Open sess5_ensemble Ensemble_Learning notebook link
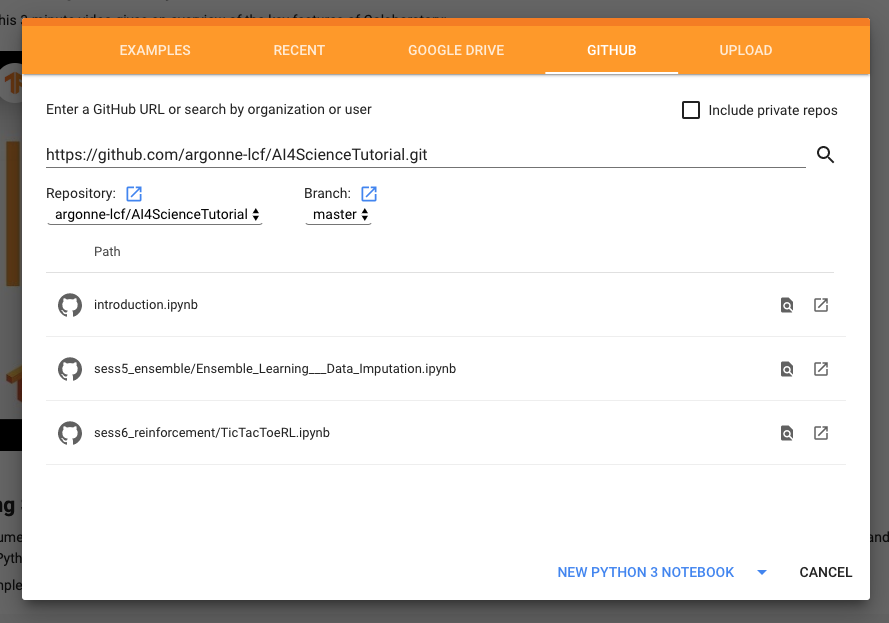The image size is (889, 623). [275, 369]
